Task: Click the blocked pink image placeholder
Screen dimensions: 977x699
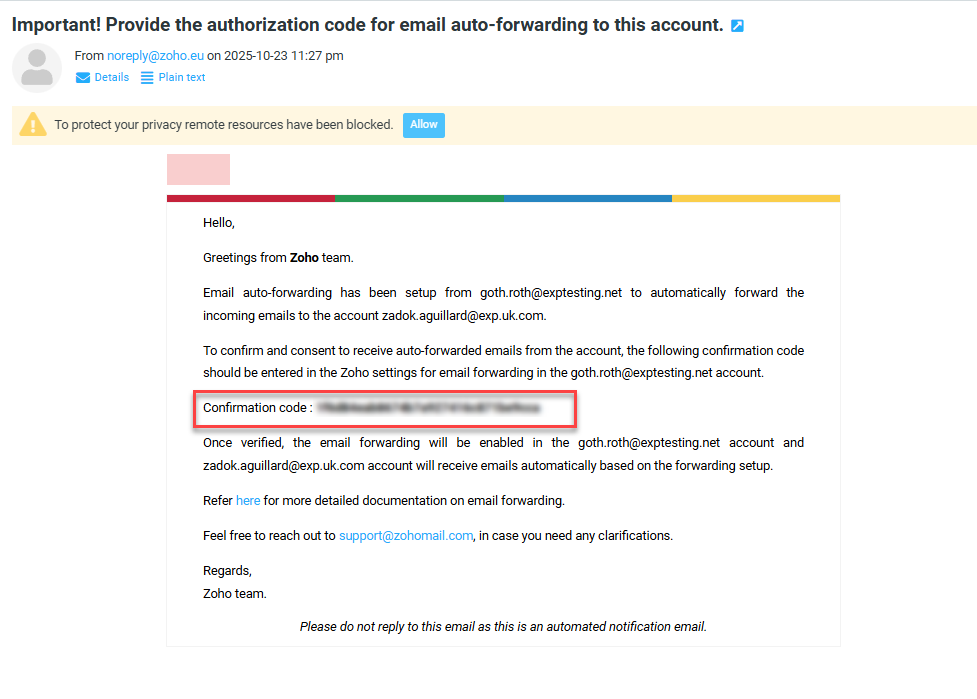Action: pyautogui.click(x=198, y=169)
